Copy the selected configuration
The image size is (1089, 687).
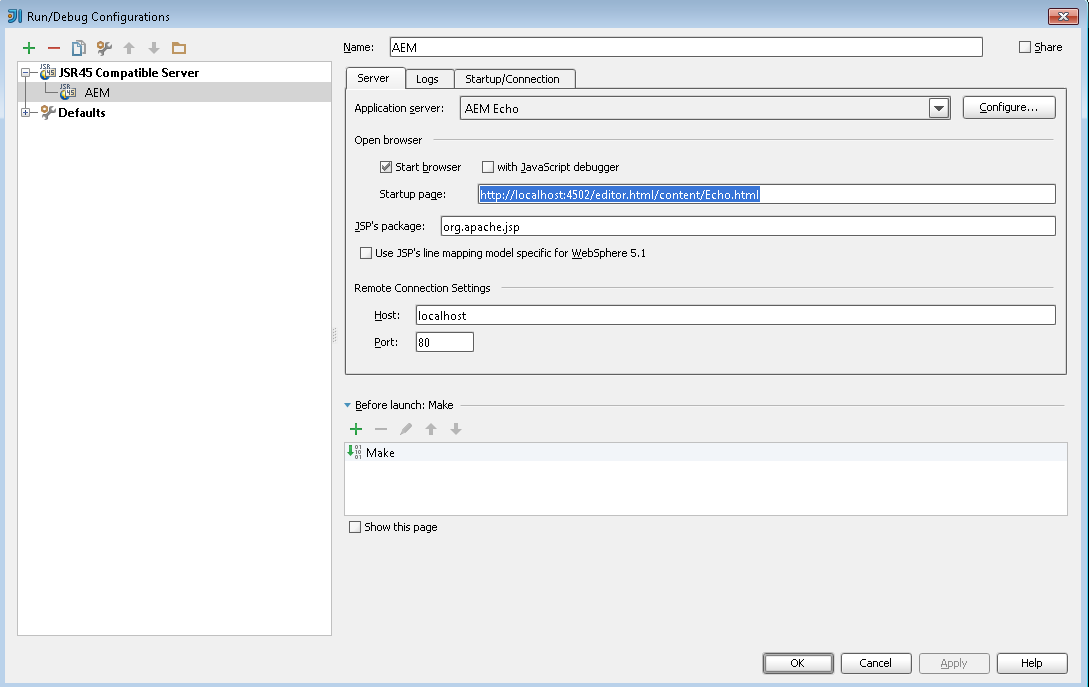[x=78, y=48]
